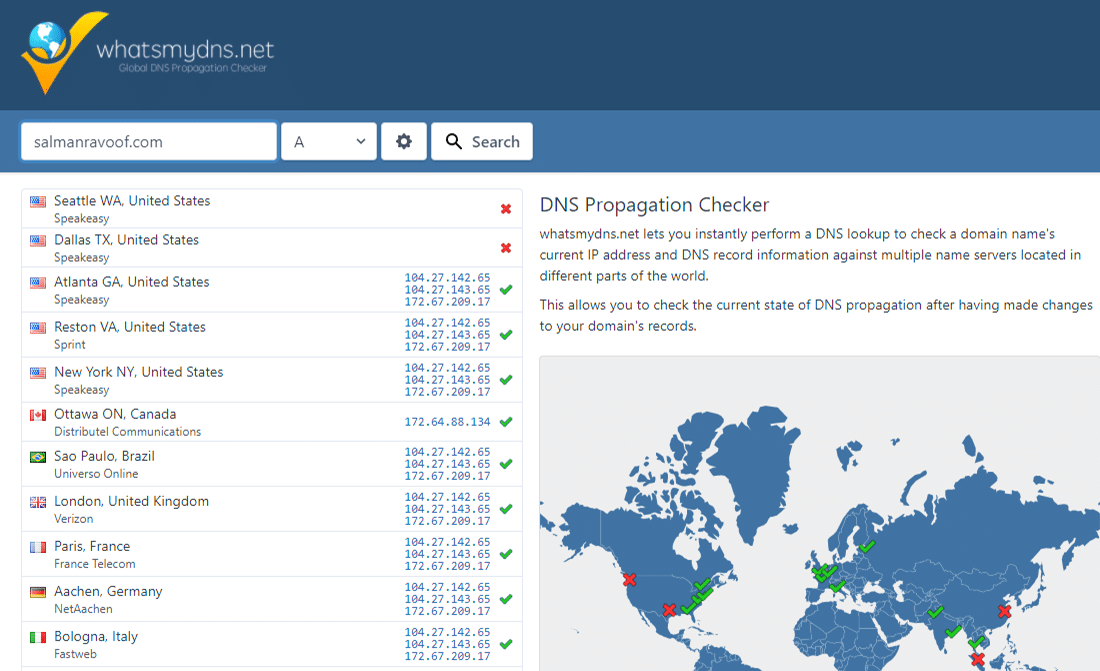
Task: Click the US flag beside Seattle WA
Action: 37,205
